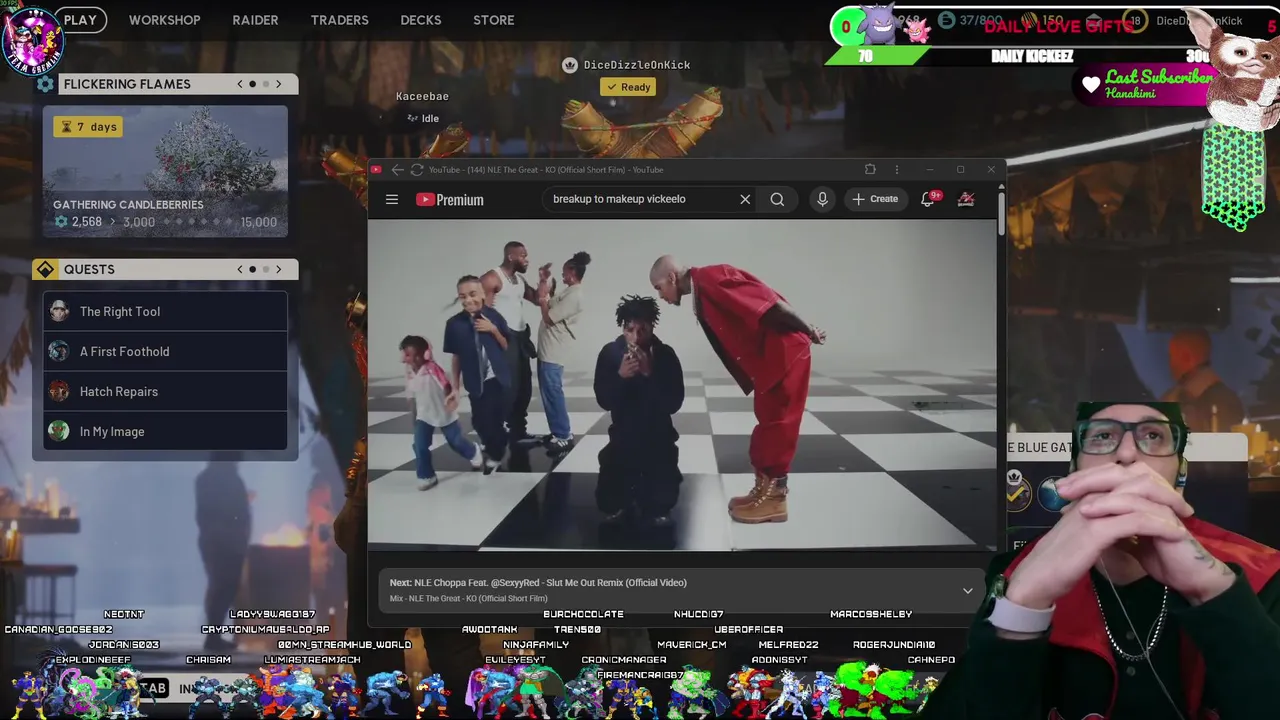Show next Flickering Flames event page
Image resolution: width=1280 pixels, height=720 pixels.
(279, 84)
